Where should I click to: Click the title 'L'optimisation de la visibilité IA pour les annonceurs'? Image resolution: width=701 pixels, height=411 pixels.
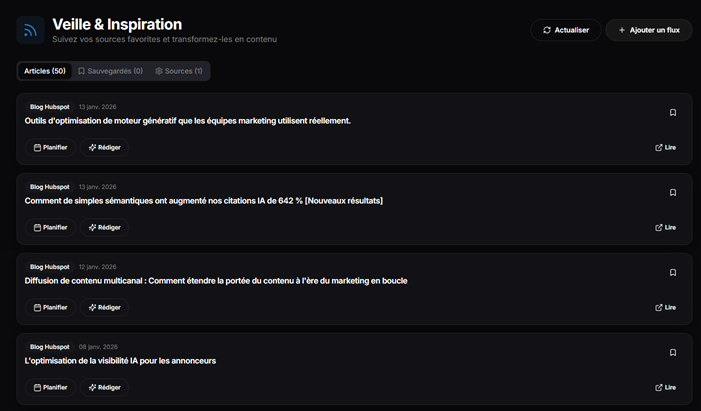pyautogui.click(x=120, y=361)
